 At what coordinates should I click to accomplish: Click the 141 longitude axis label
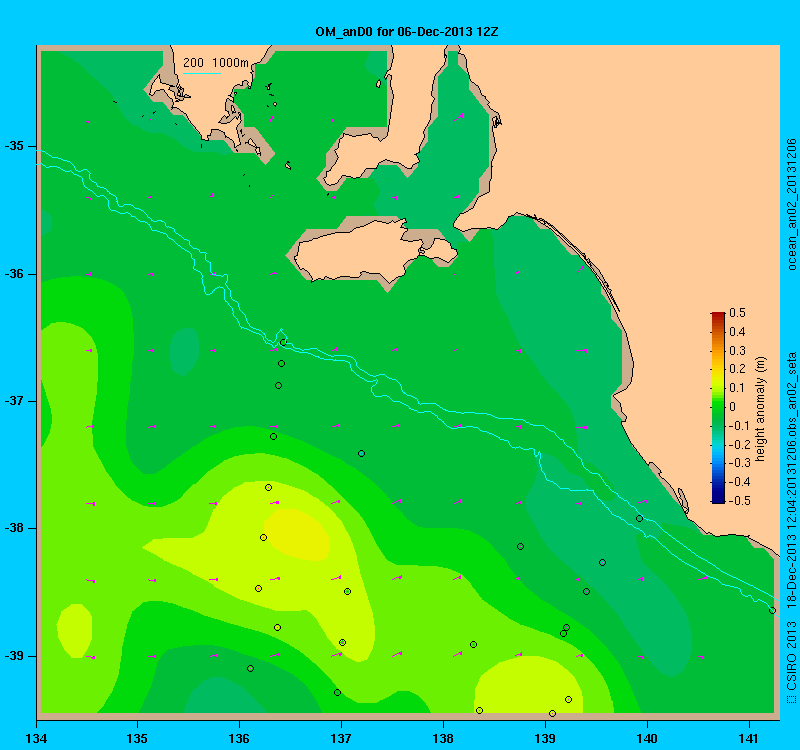pos(749,739)
